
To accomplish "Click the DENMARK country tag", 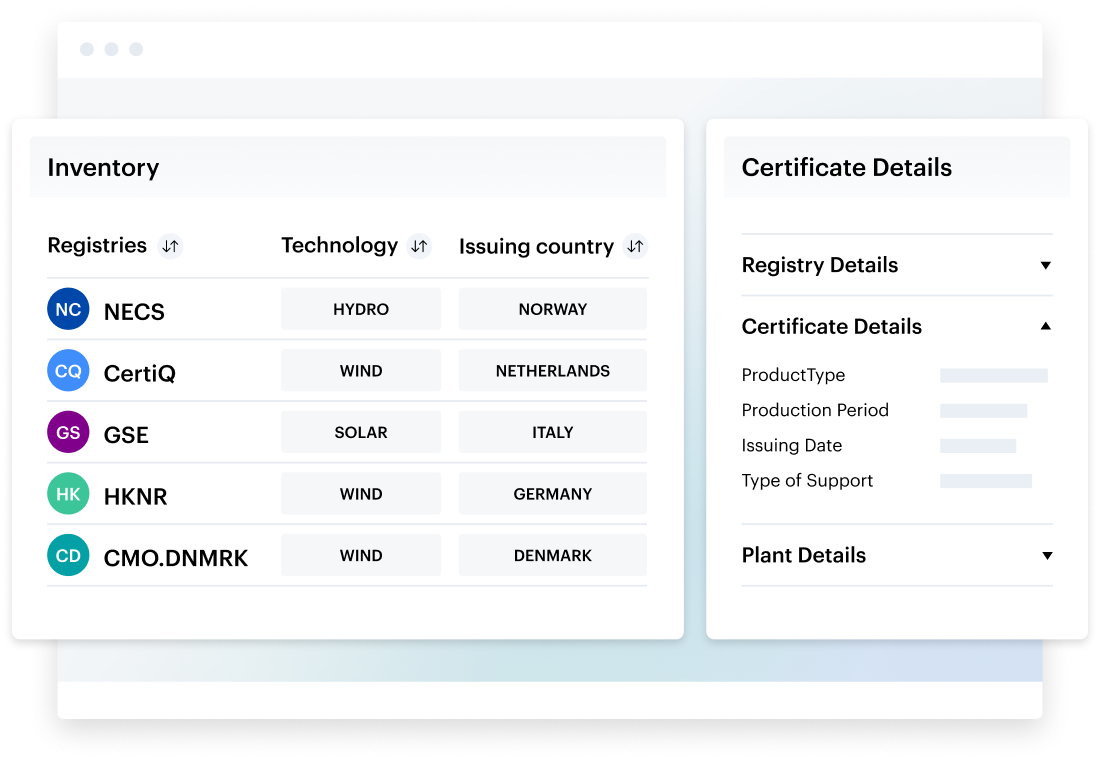I will point(553,555).
